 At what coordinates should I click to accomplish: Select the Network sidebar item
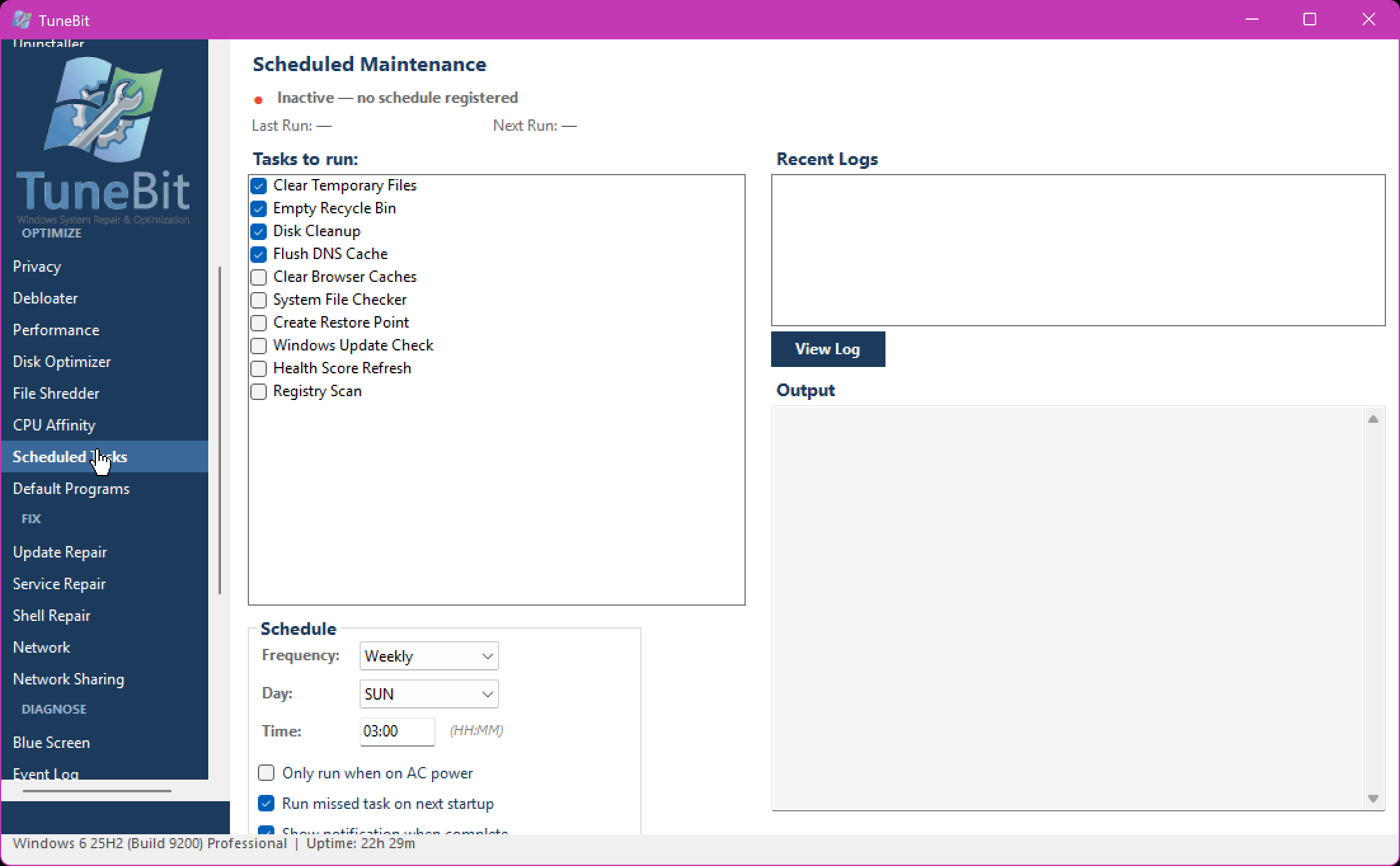click(105, 647)
